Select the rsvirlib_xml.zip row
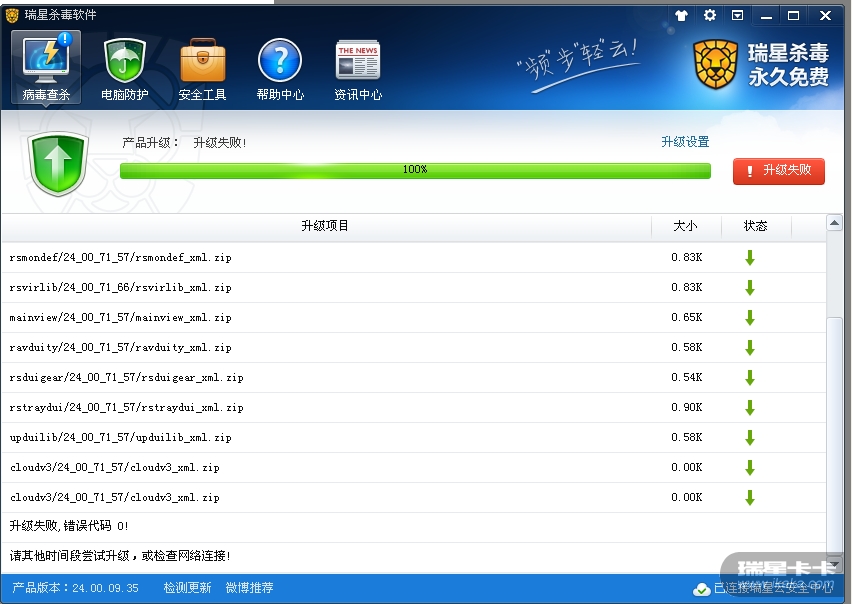Viewport: 853px width, 604px height. click(413, 287)
